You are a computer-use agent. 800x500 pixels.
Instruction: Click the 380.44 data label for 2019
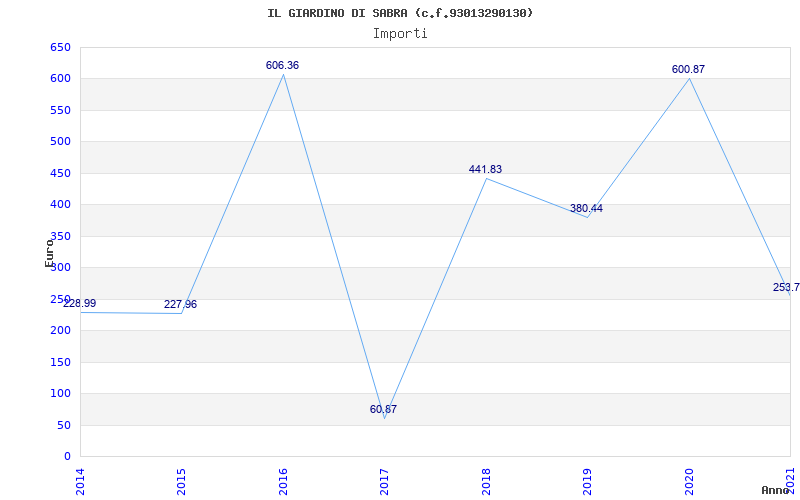(x=586, y=208)
